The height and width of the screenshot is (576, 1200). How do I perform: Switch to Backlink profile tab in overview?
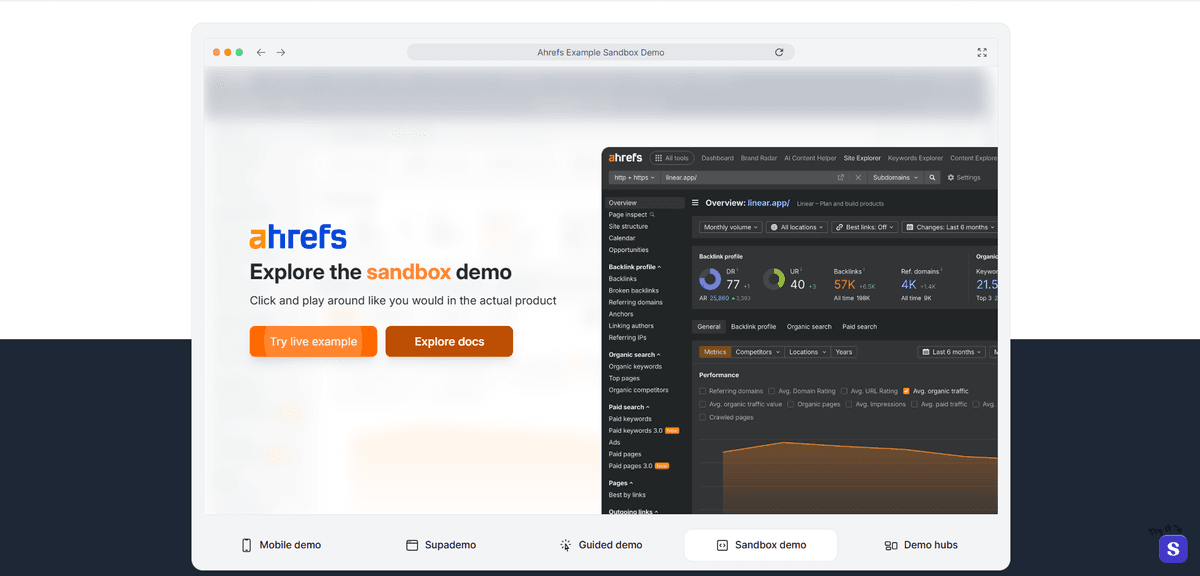click(x=753, y=326)
